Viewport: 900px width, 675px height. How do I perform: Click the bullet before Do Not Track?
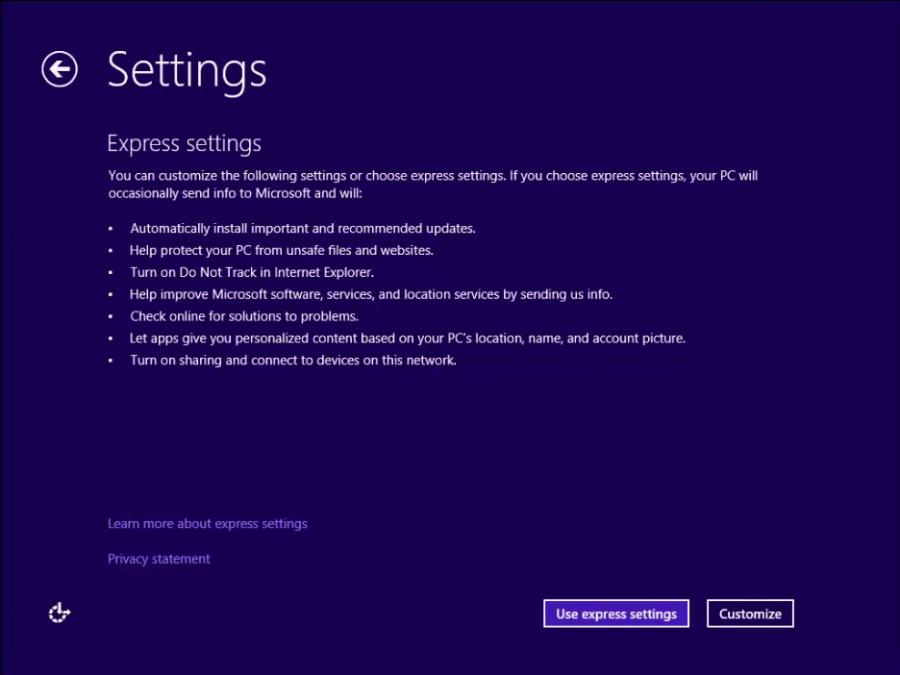coord(110,273)
